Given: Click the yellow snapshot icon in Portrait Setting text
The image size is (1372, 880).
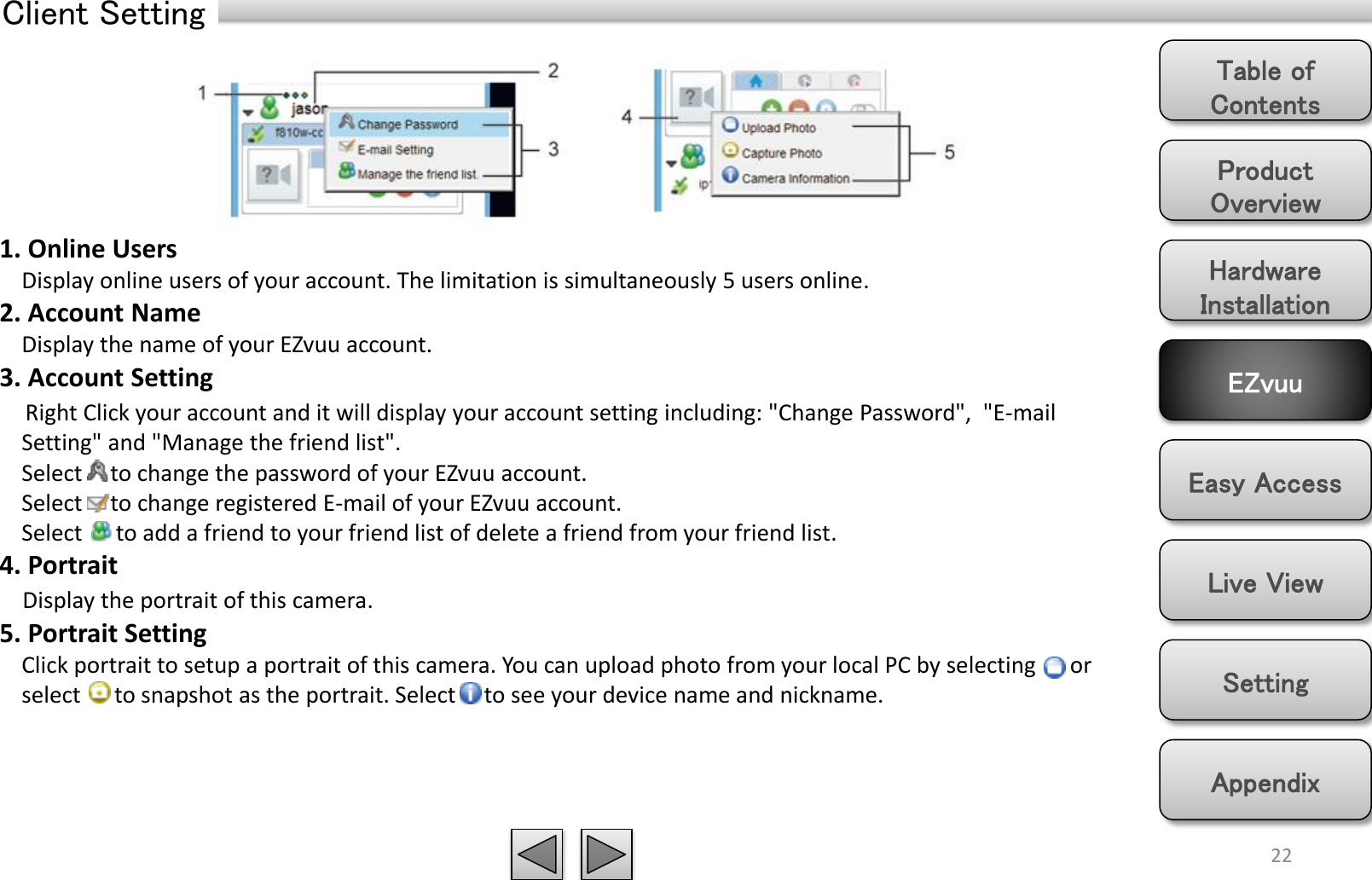Looking at the screenshot, I should (x=100, y=692).
